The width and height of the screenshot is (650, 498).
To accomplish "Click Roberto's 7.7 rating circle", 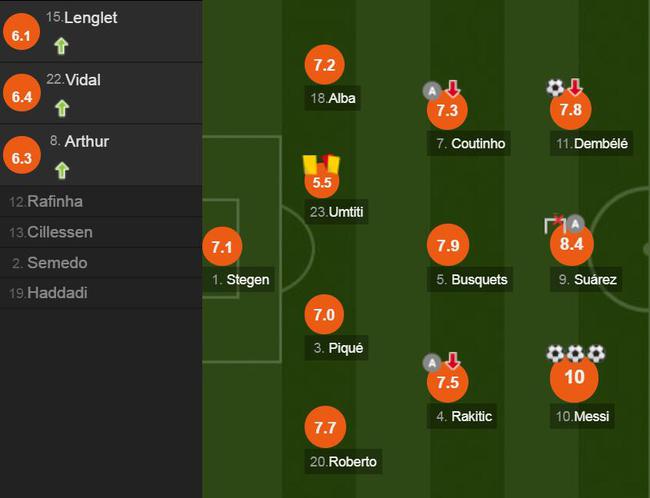I will tap(323, 429).
